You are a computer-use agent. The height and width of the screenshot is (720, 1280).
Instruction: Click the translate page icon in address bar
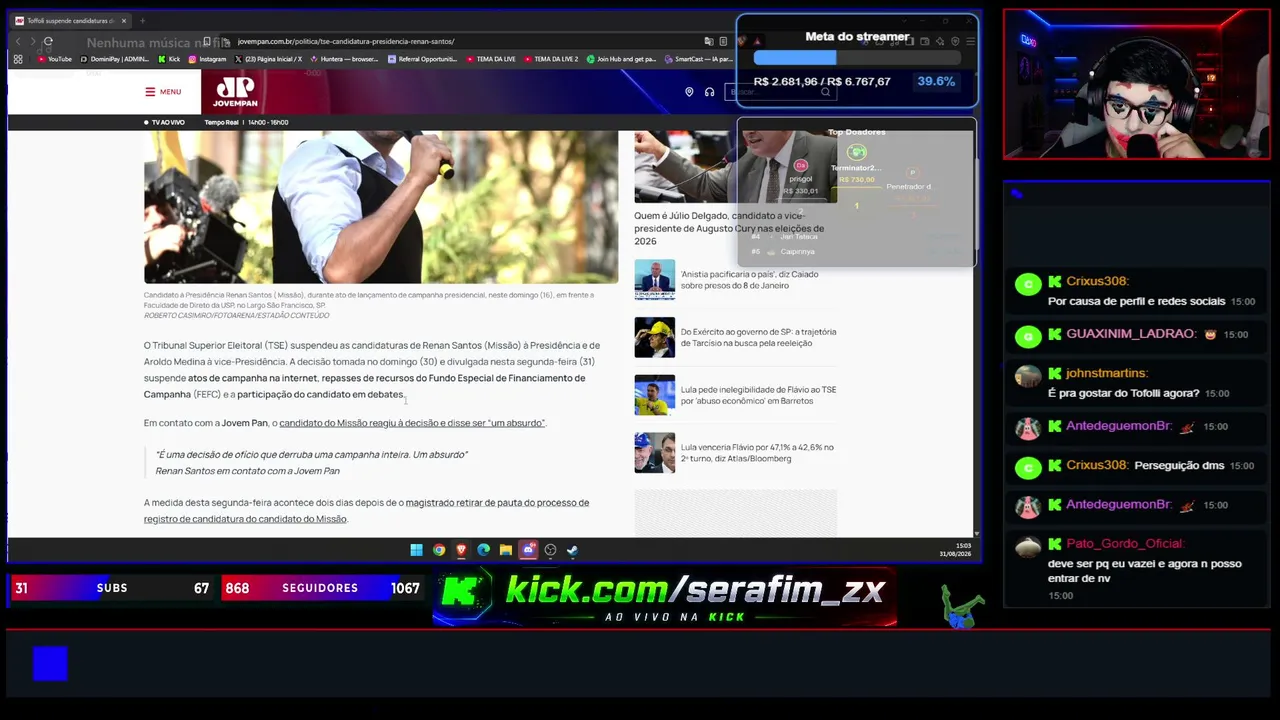pyautogui.click(x=709, y=42)
